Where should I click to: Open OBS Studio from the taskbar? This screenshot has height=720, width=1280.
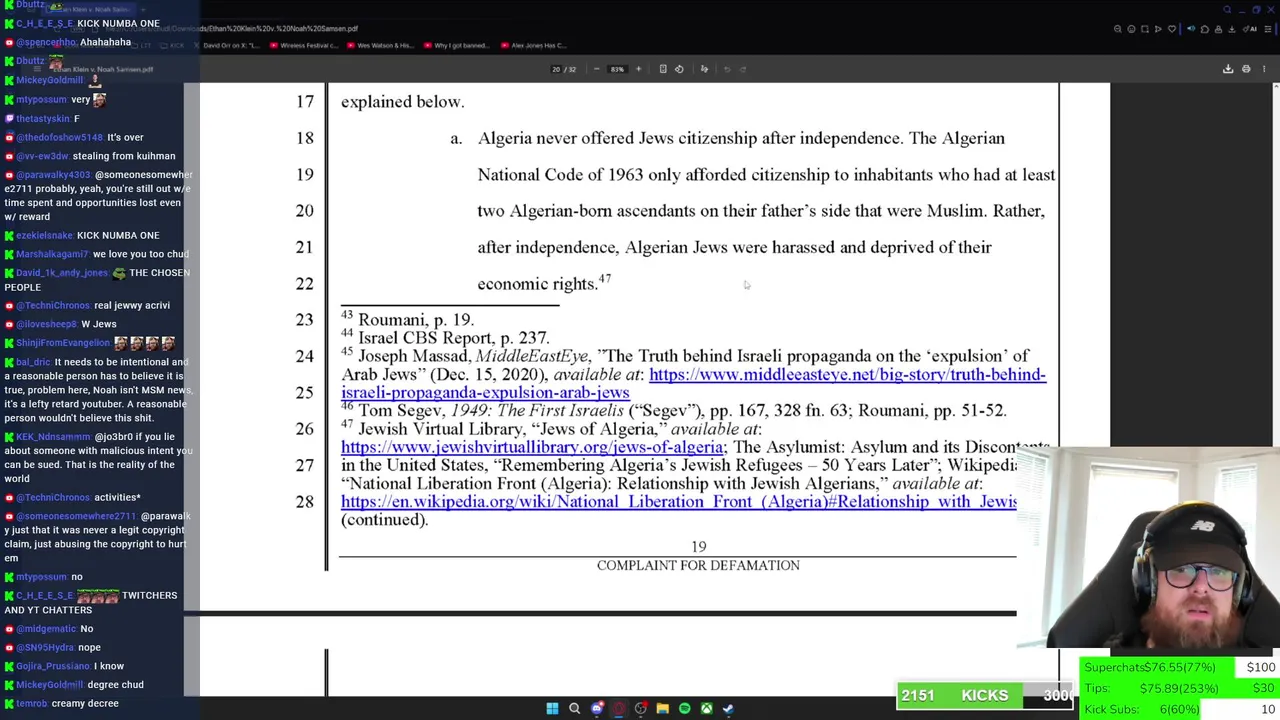pos(641,708)
